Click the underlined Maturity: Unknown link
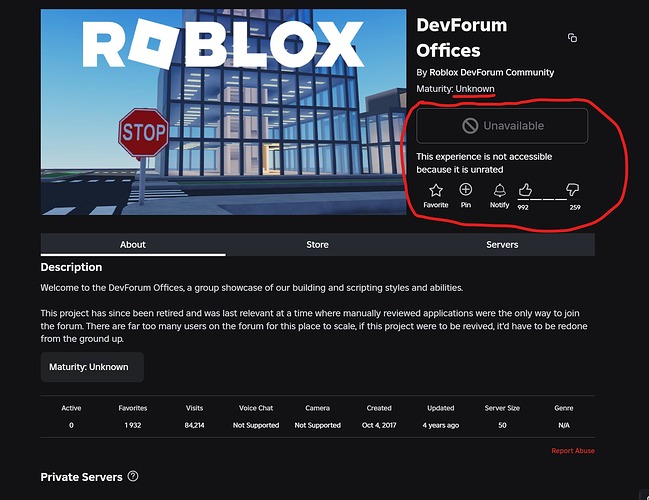Image resolution: width=649 pixels, height=500 pixels. (475, 89)
